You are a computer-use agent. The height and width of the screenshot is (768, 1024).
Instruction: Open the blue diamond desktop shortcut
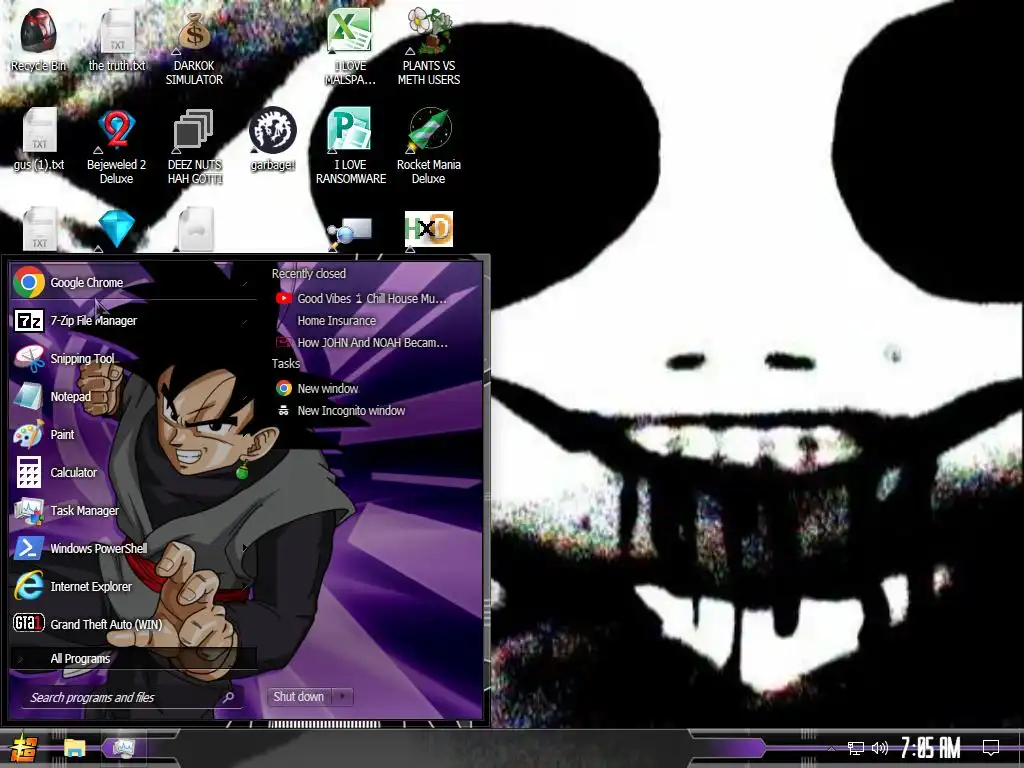(116, 229)
